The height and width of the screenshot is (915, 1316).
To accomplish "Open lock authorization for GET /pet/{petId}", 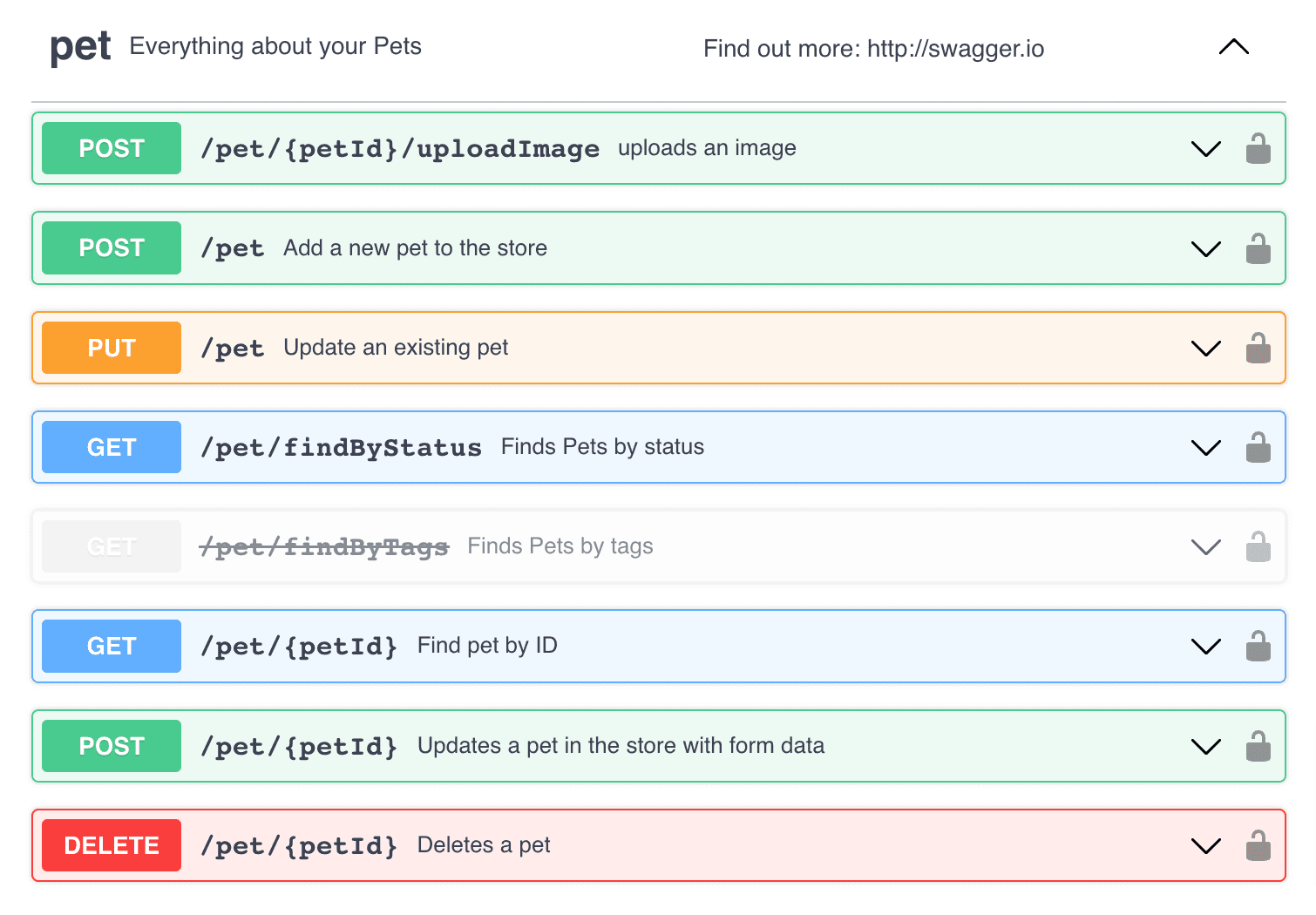I will [1258, 646].
